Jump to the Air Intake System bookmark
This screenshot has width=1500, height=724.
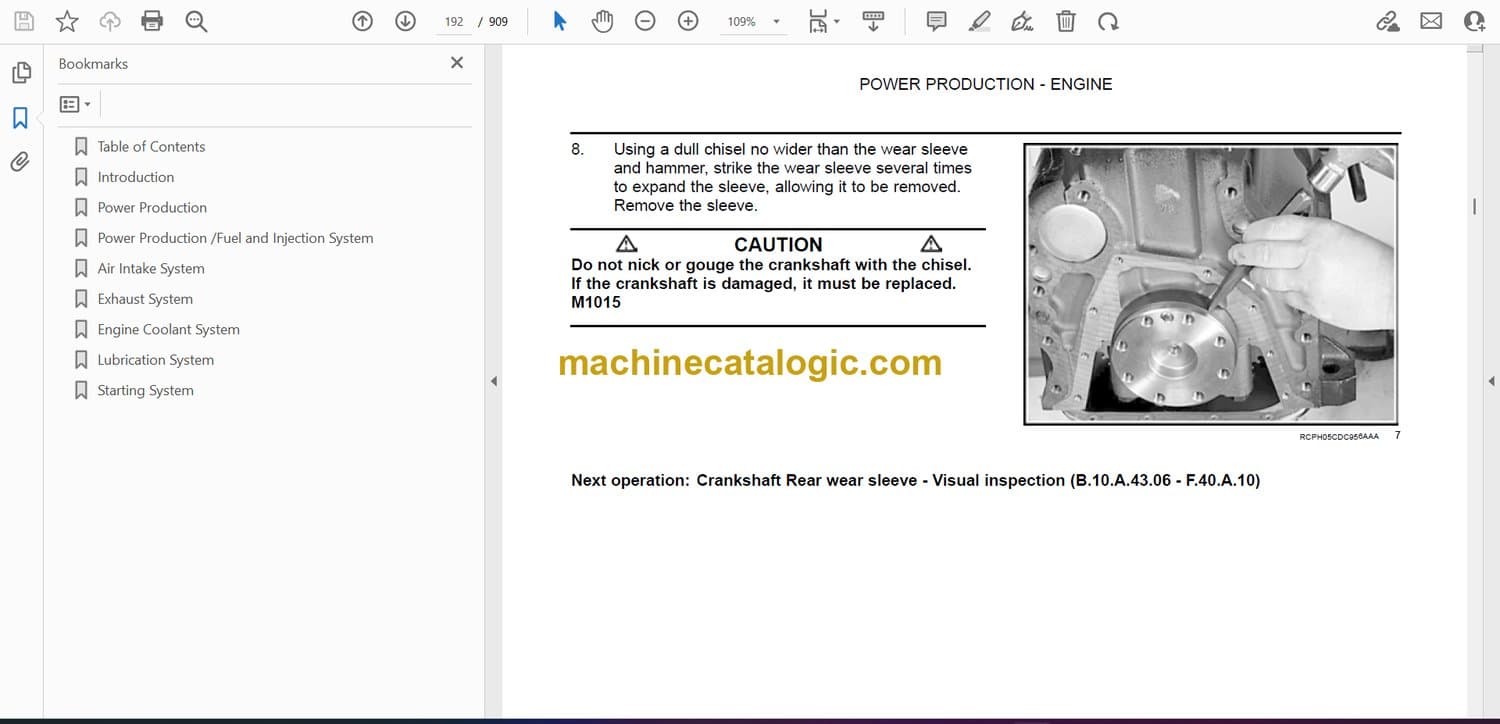(x=150, y=268)
